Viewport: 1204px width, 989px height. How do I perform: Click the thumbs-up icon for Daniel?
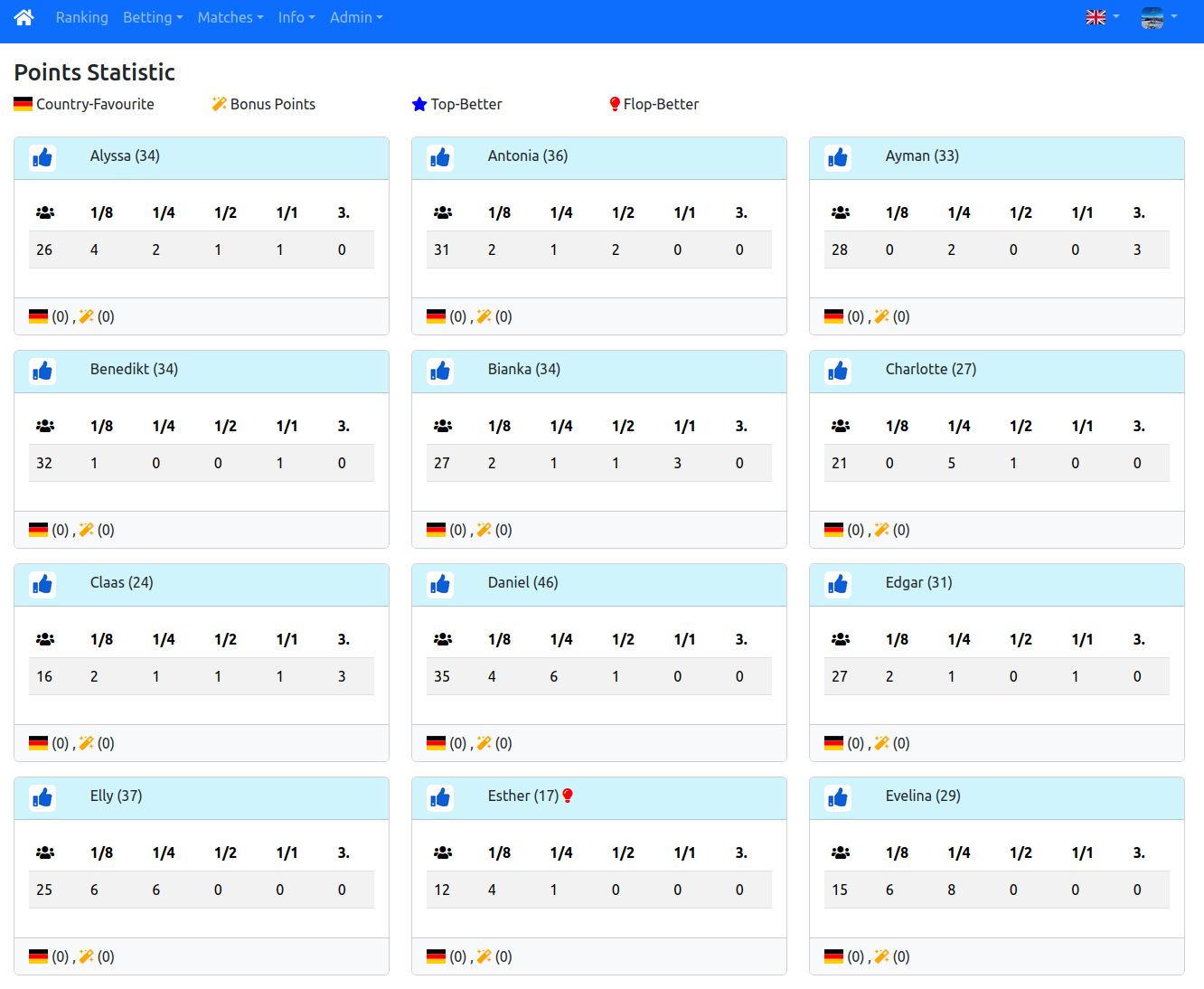click(x=440, y=585)
